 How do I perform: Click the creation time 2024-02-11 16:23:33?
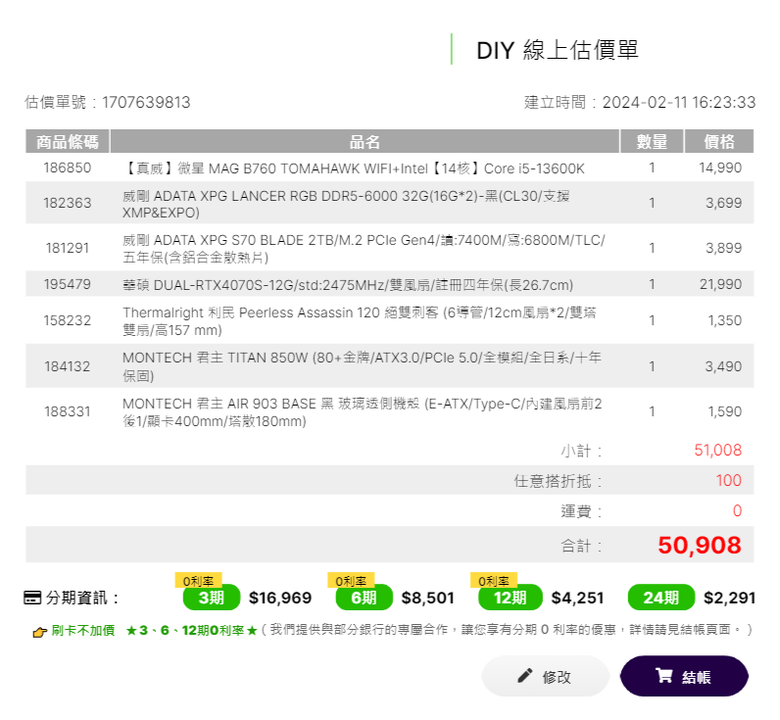click(x=679, y=103)
